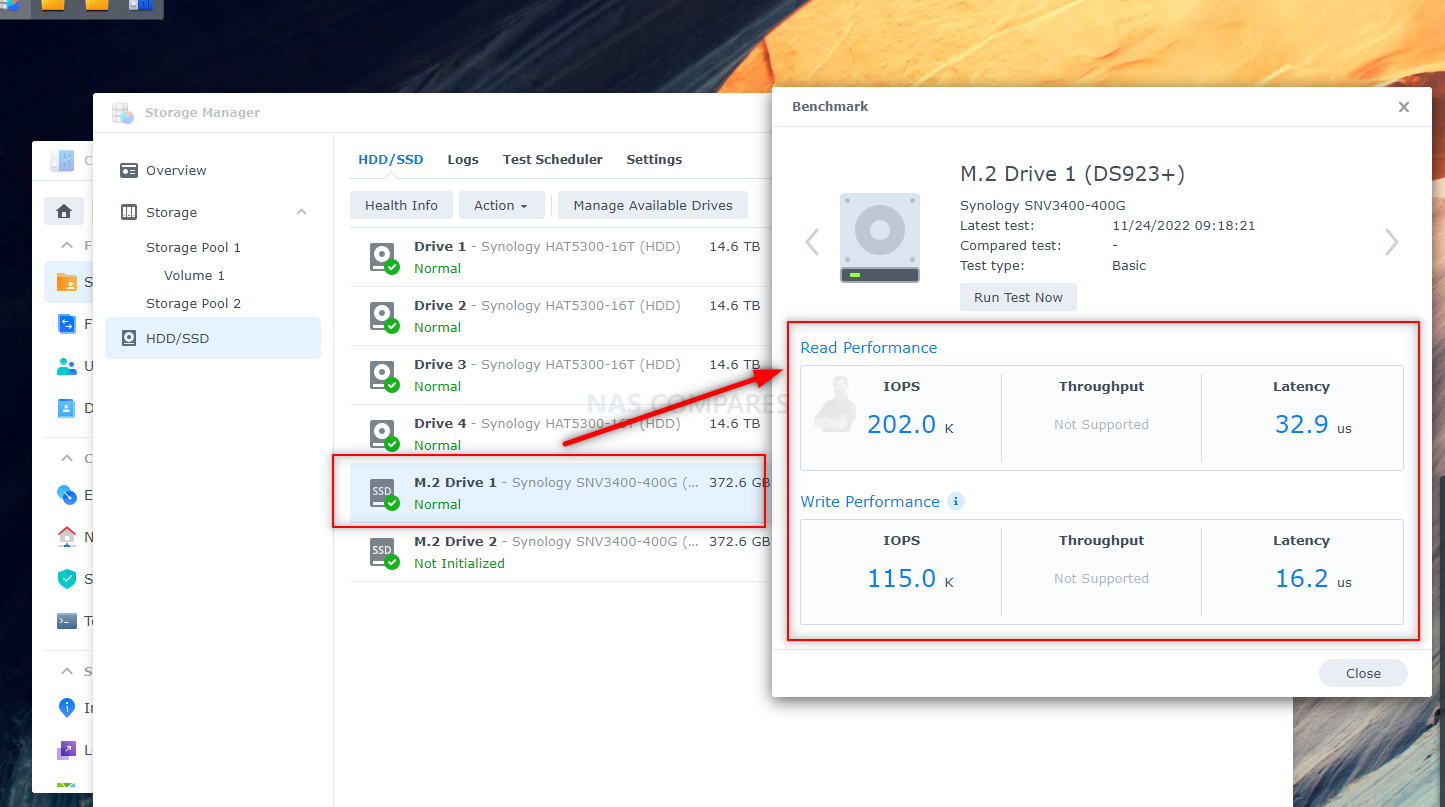Open User & Group icon in Control Panel
1445x807 pixels.
[67, 366]
